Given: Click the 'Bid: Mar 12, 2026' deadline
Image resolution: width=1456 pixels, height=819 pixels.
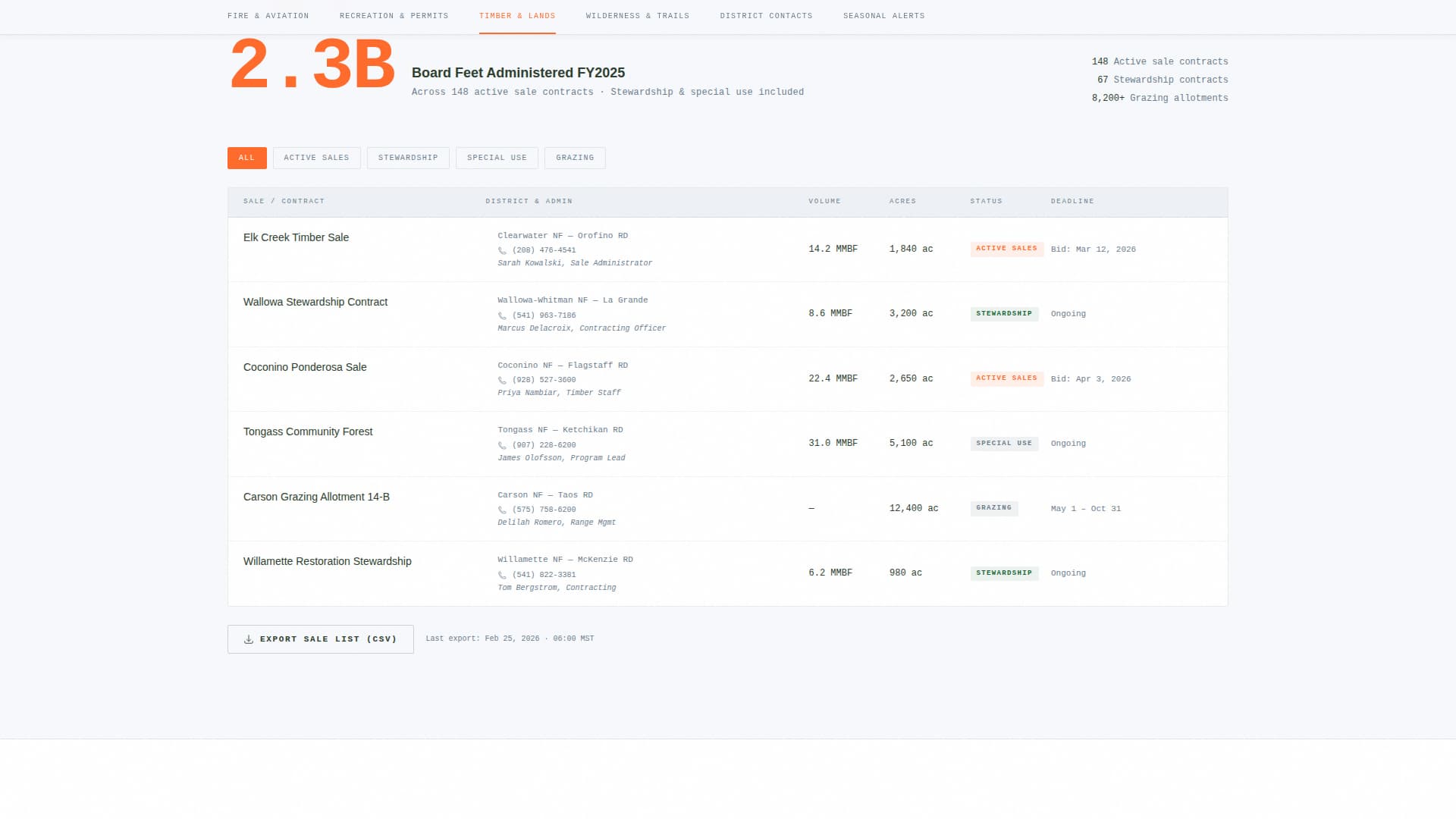Looking at the screenshot, I should click(x=1093, y=249).
